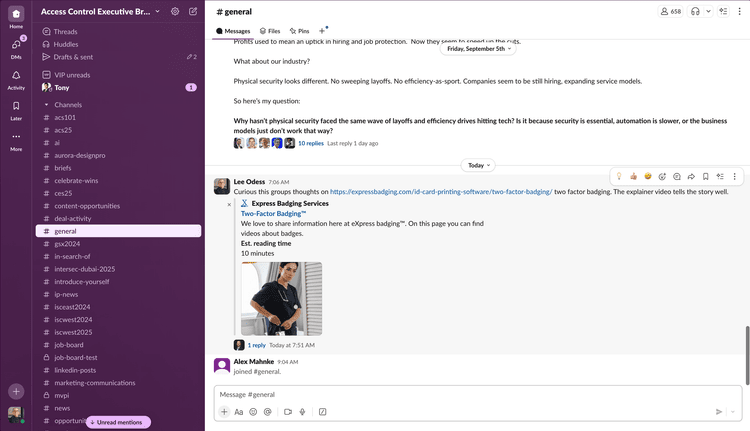Open the user profile avatar at the bottom left
This screenshot has width=750, height=431.
coord(16,414)
